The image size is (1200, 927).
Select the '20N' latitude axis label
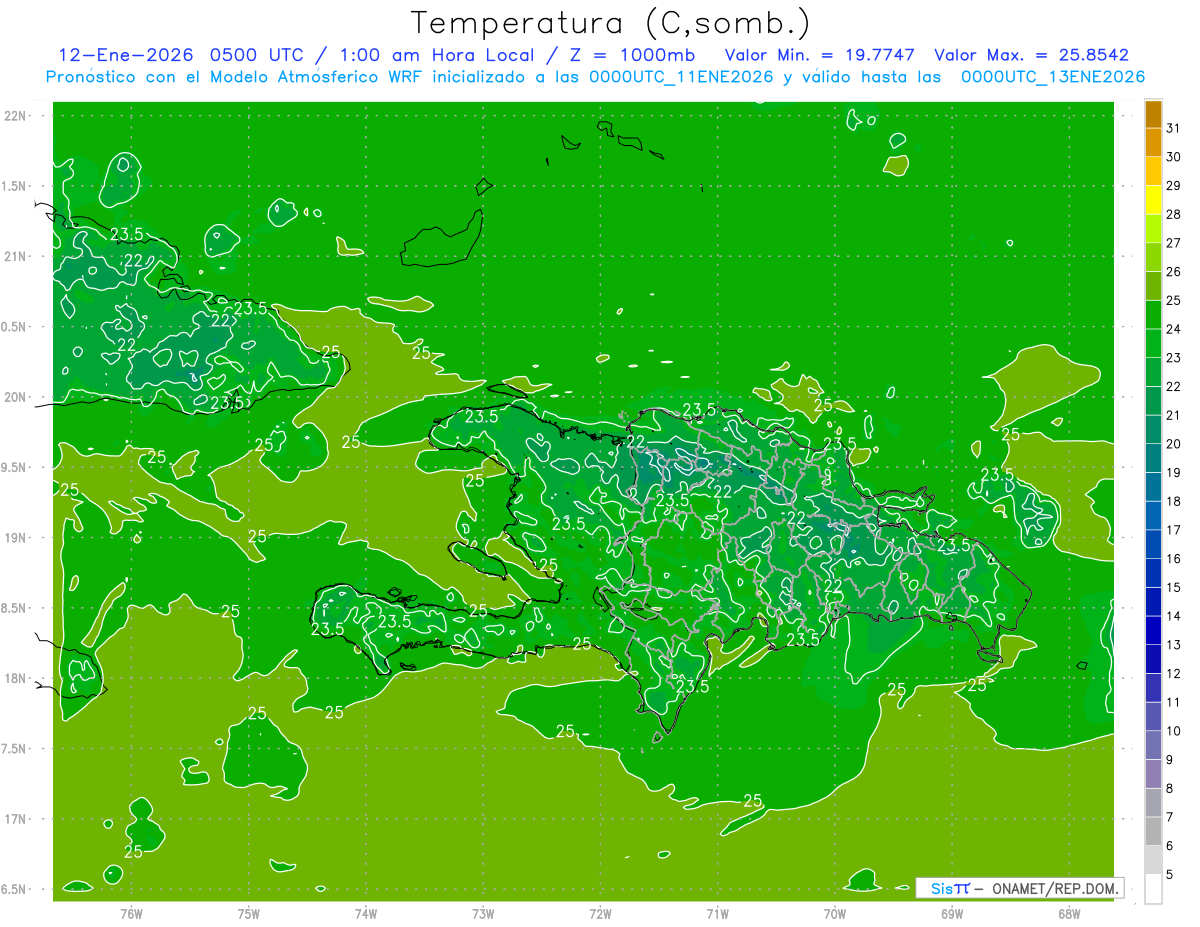pyautogui.click(x=17, y=397)
